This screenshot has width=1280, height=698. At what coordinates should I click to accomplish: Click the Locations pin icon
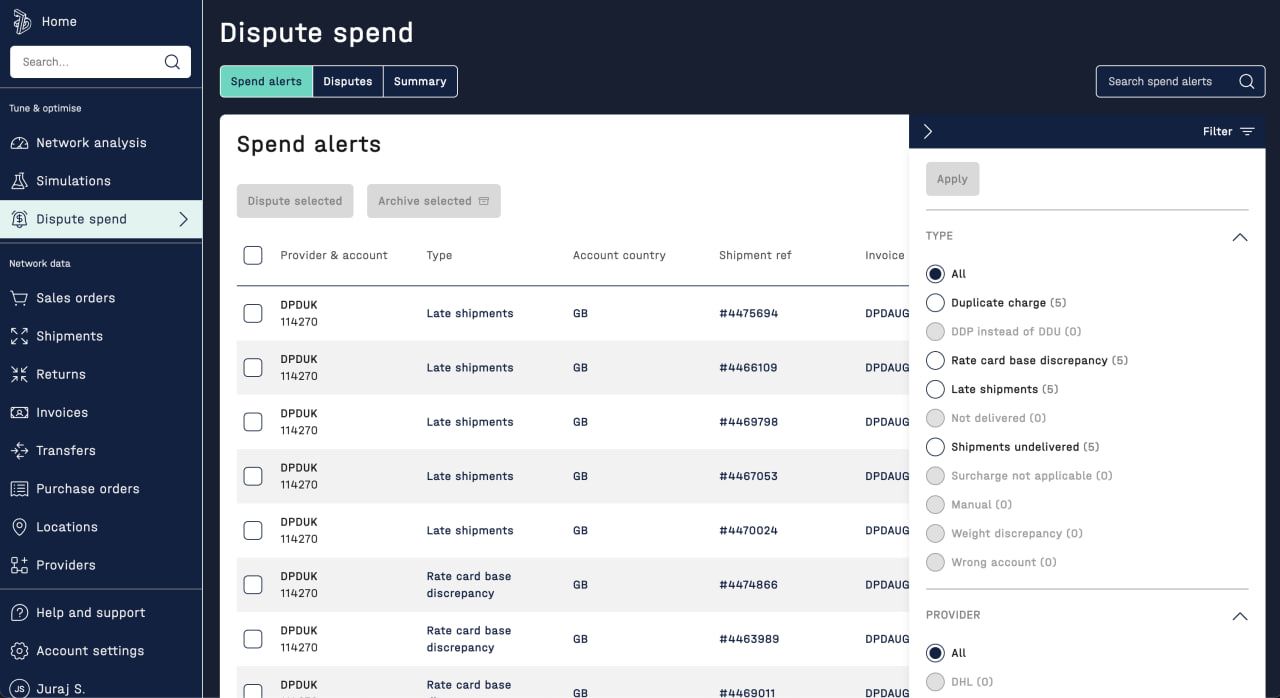[x=19, y=527]
